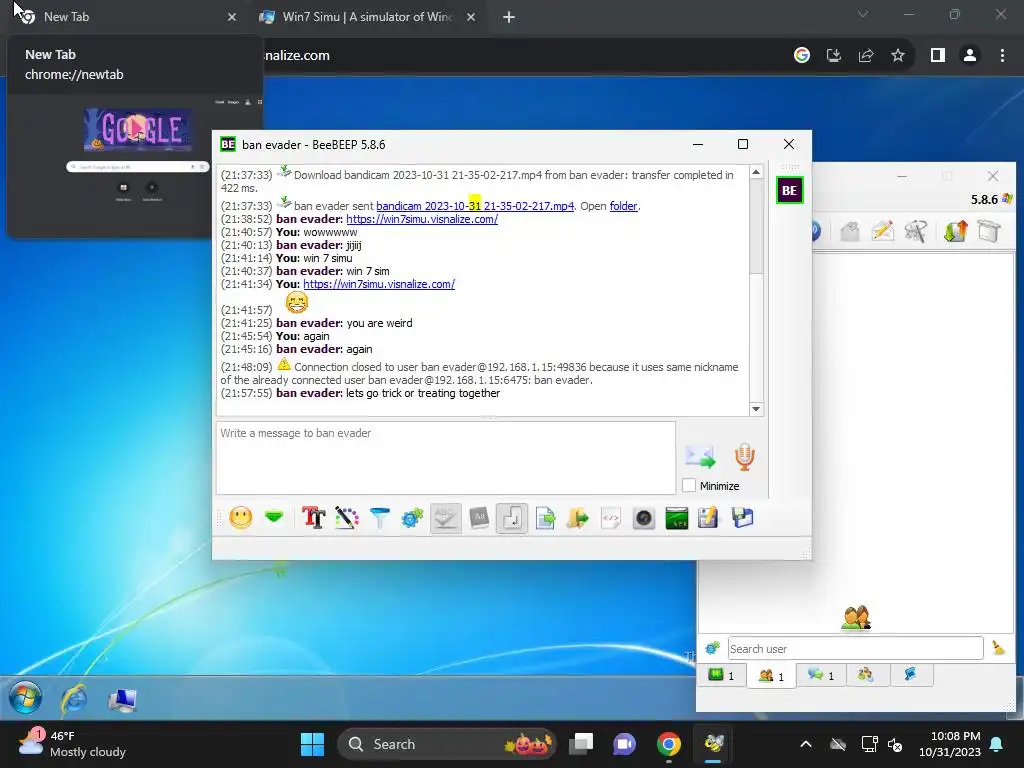Click the share page icon in Chrome
Screen dimensions: 1024x768
pyautogui.click(x=866, y=56)
